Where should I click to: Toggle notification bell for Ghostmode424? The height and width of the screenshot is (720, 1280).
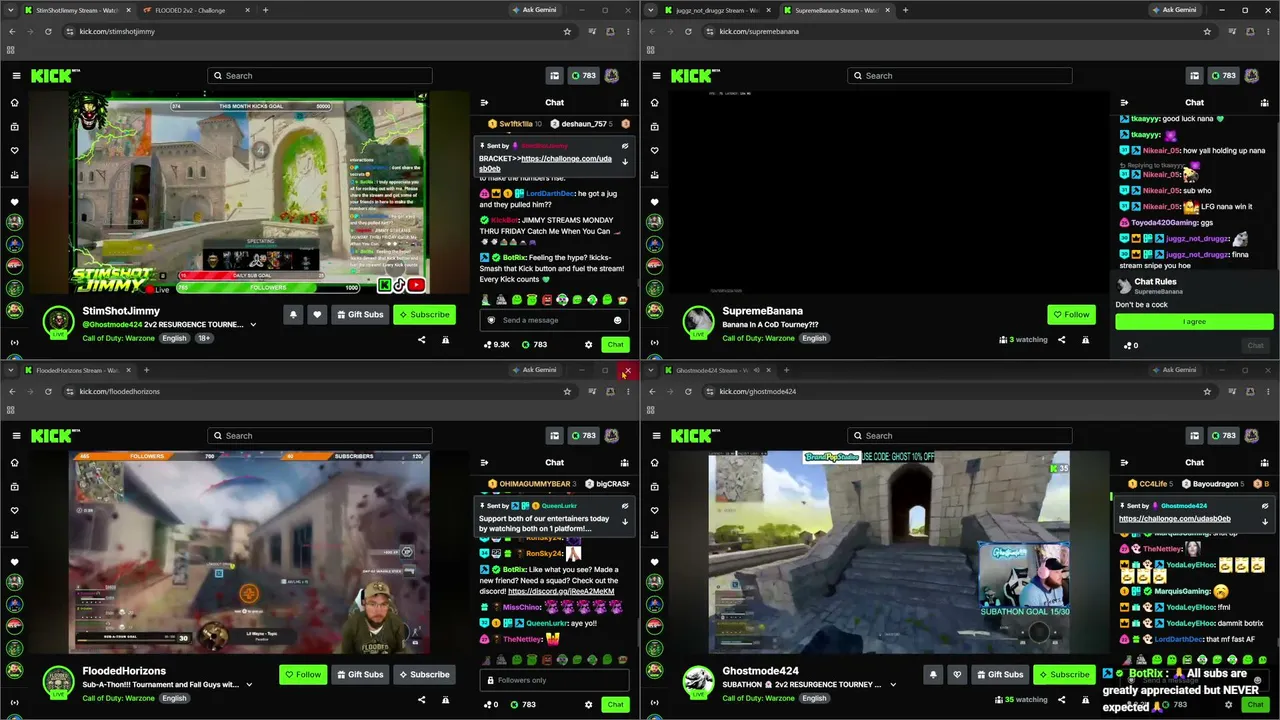pyautogui.click(x=933, y=674)
